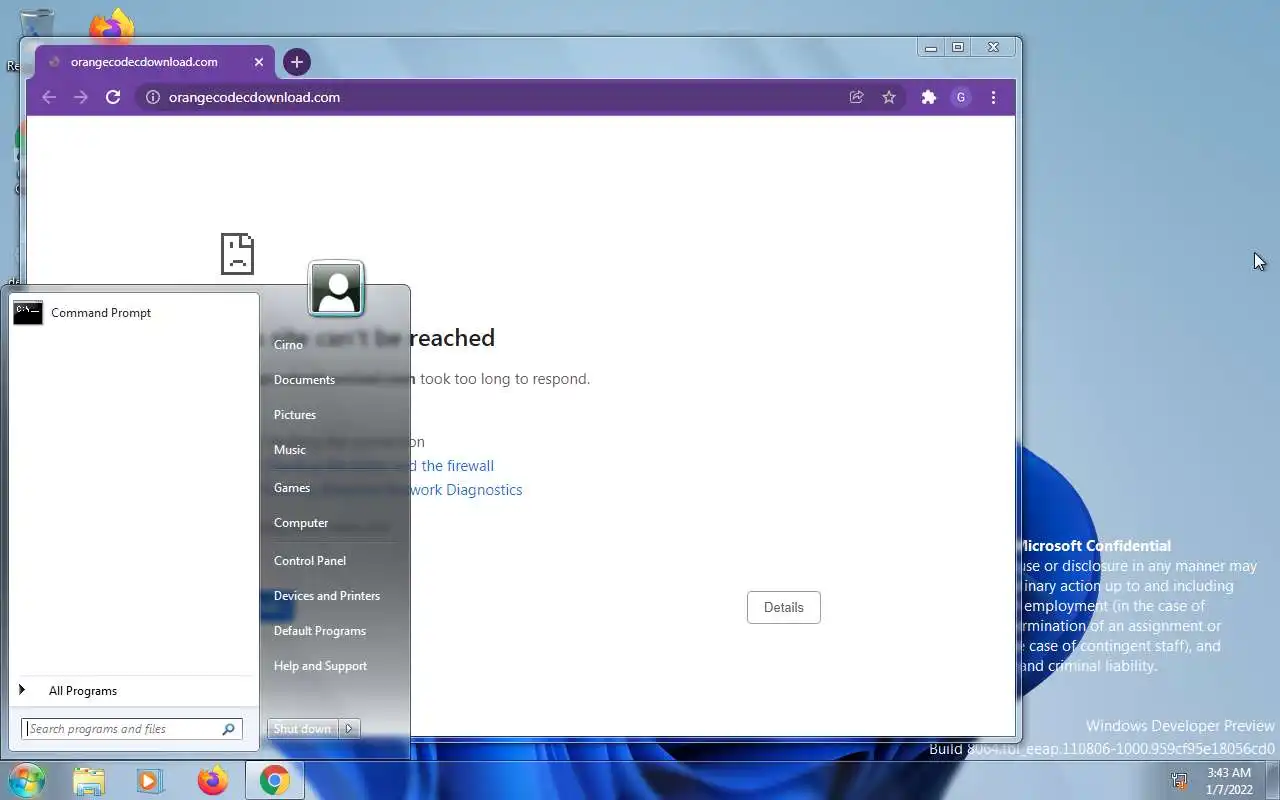Go forward in Chrome browser
The width and height of the screenshot is (1280, 800).
coord(81,97)
